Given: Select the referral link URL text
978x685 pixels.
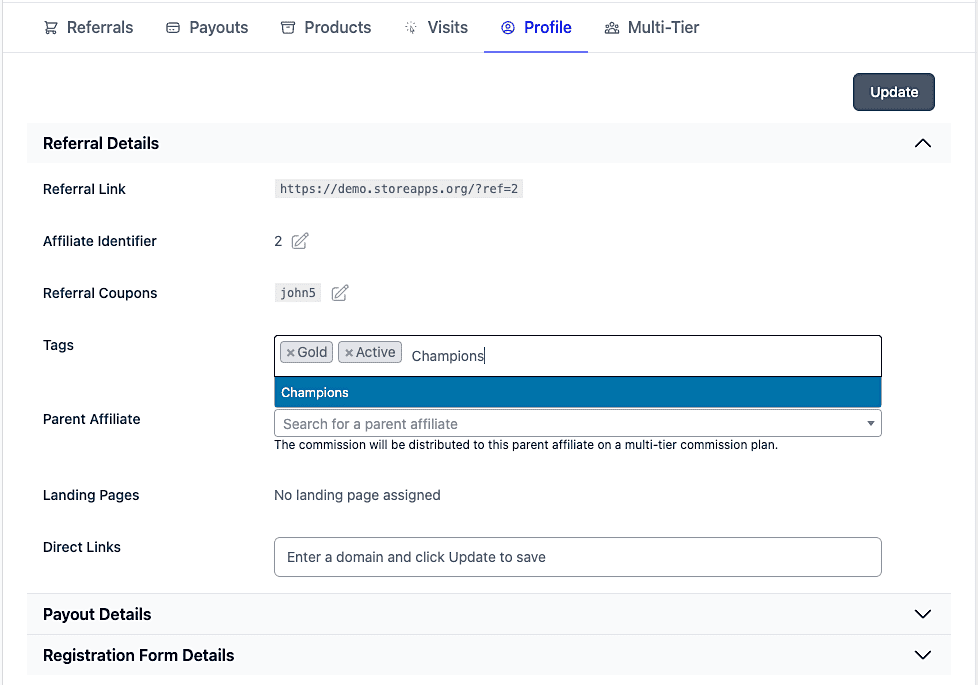Looking at the screenshot, I should (x=399, y=189).
